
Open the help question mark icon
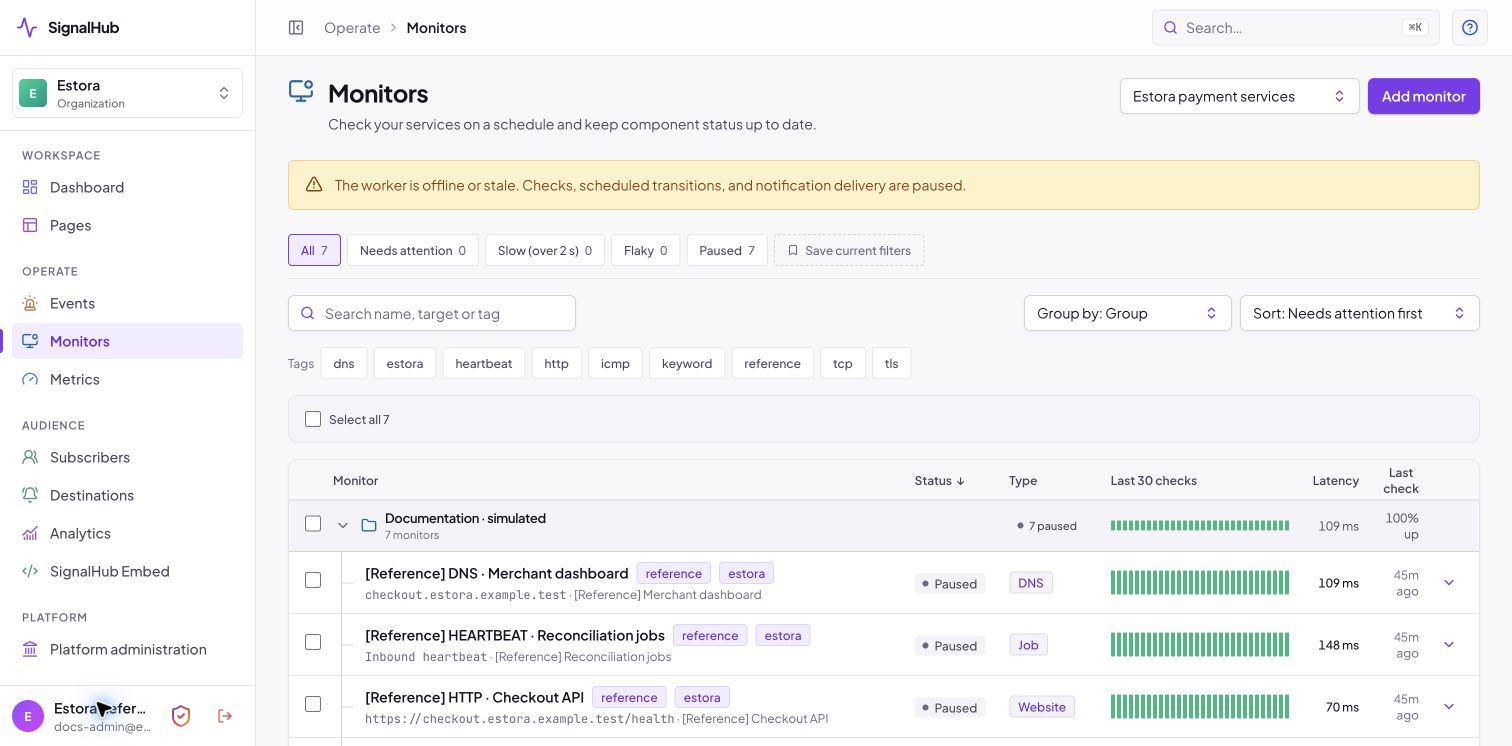click(x=1470, y=28)
